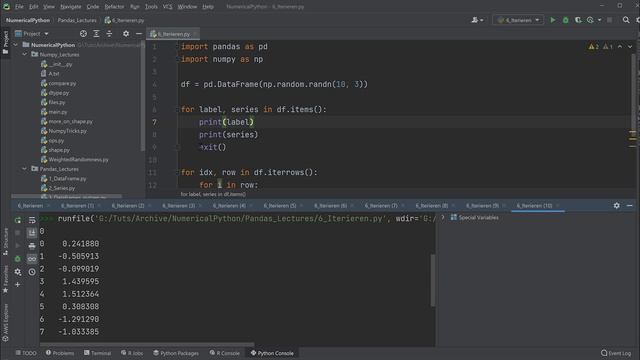The image size is (640, 360).
Task: Go to next highlighted error arrow
Action: click(630, 47)
